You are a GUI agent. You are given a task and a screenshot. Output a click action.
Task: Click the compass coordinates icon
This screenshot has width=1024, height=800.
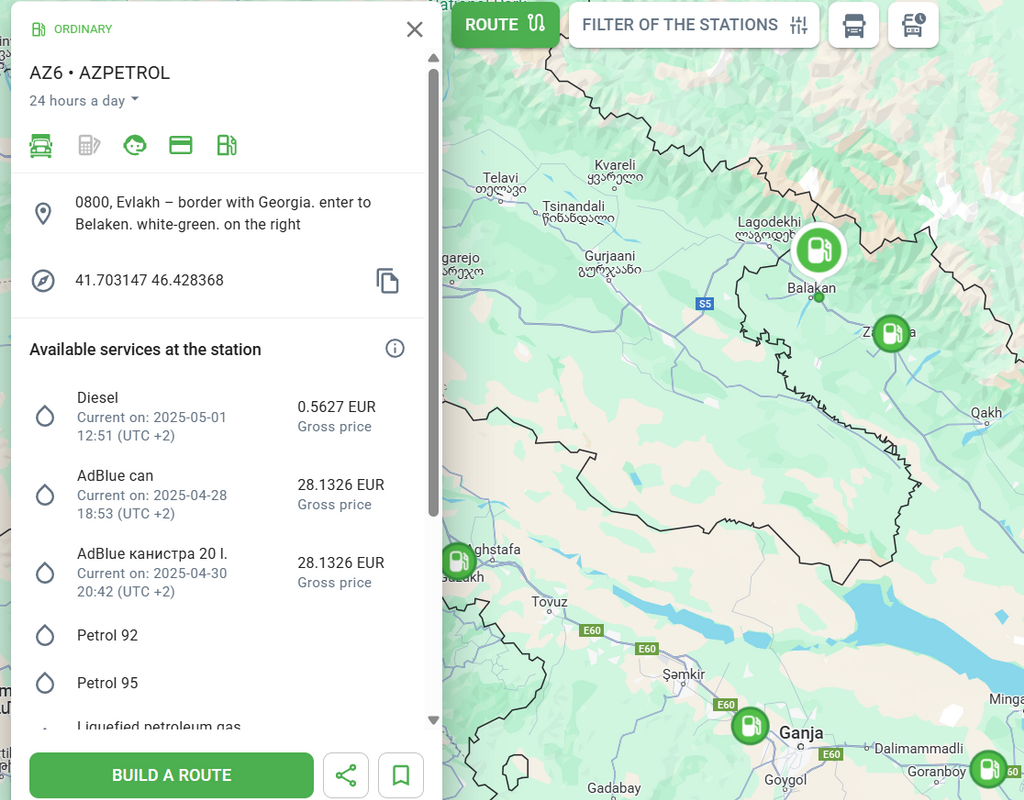[43, 281]
